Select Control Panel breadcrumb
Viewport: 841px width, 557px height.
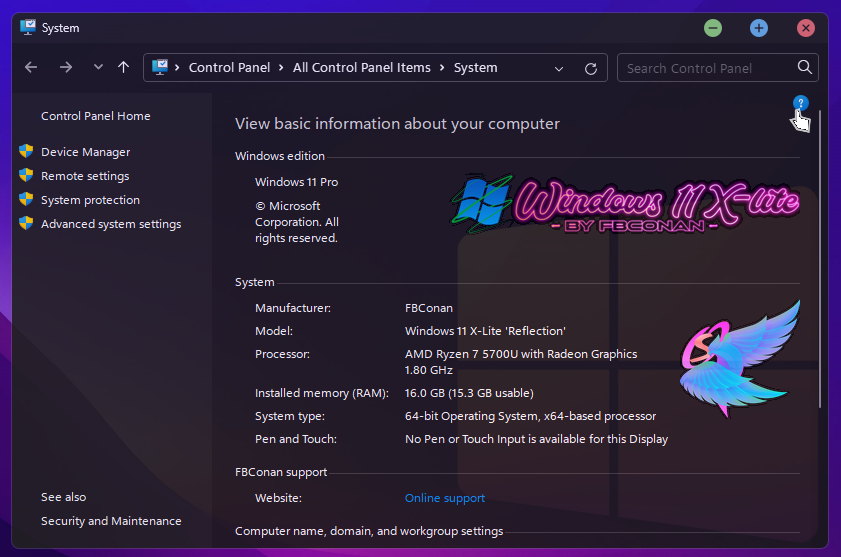pos(229,68)
